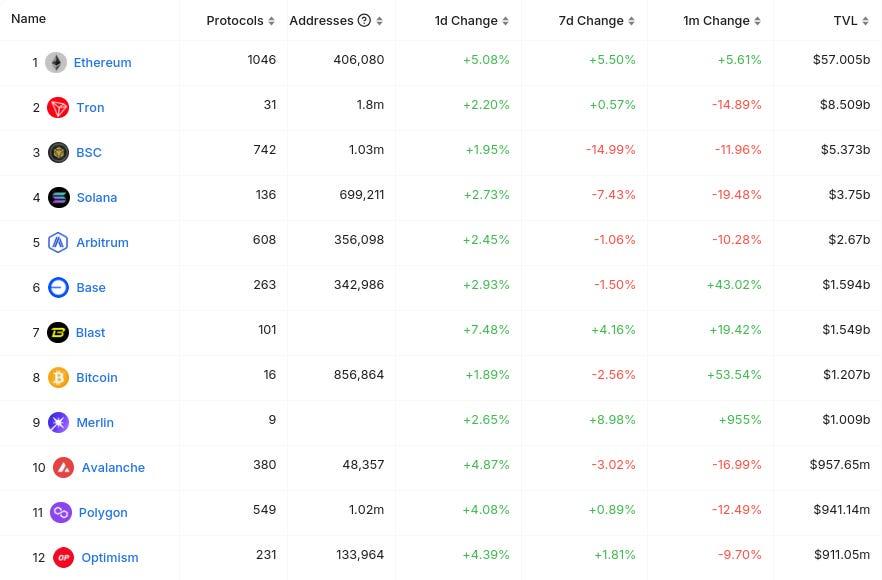882x580 pixels.
Task: Click the Solana chain logo icon
Action: click(59, 197)
